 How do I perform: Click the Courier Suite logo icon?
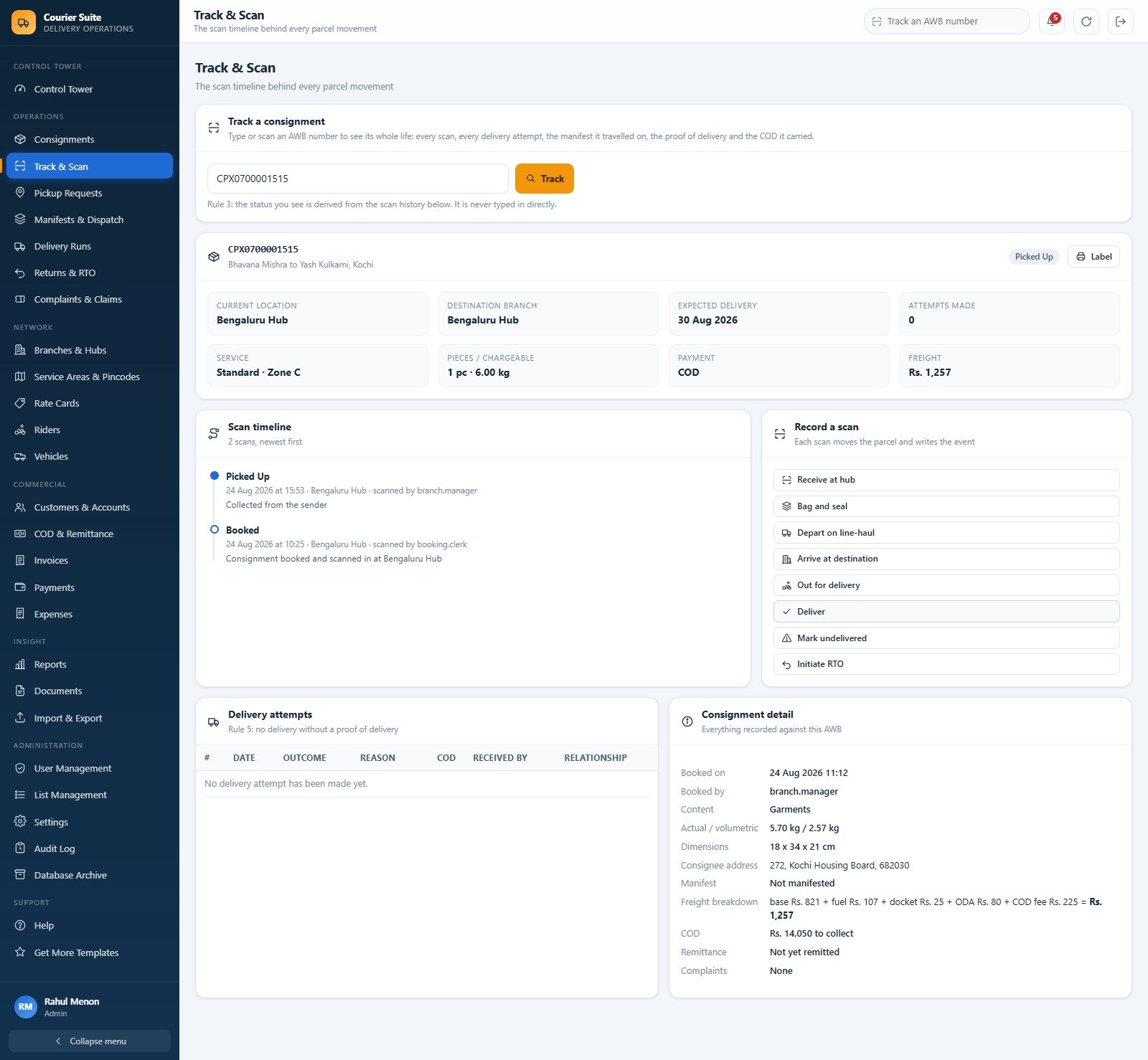pyautogui.click(x=24, y=22)
